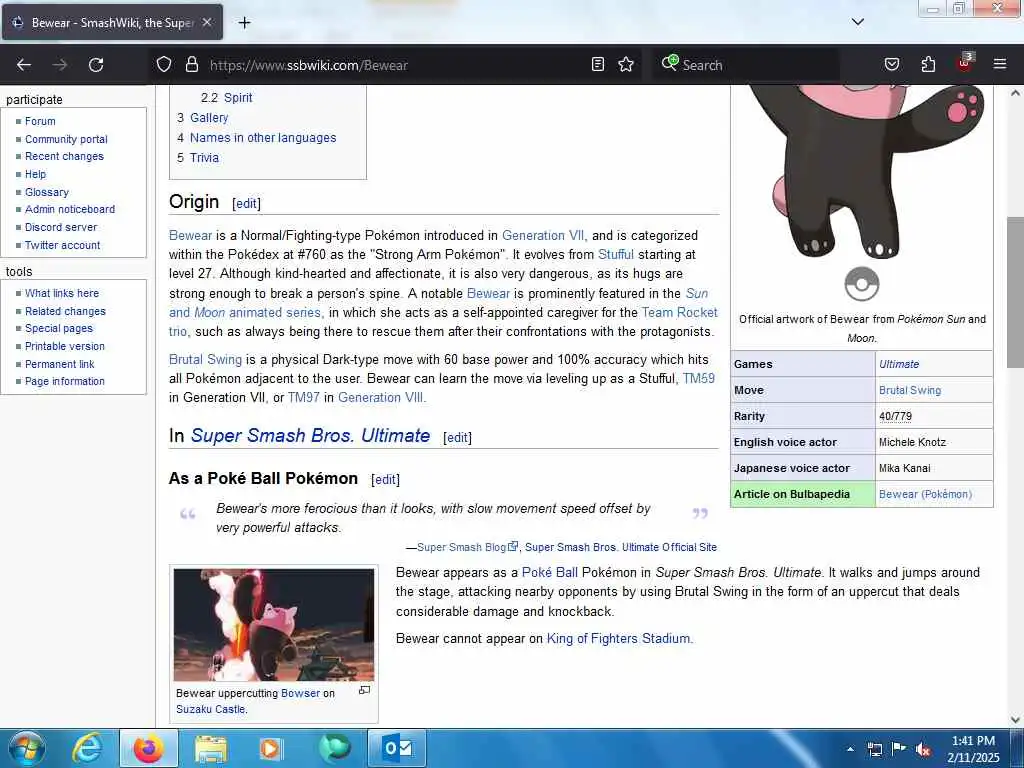Jump to 2.2 Spirit contents entry
The image size is (1024, 768).
tap(226, 98)
